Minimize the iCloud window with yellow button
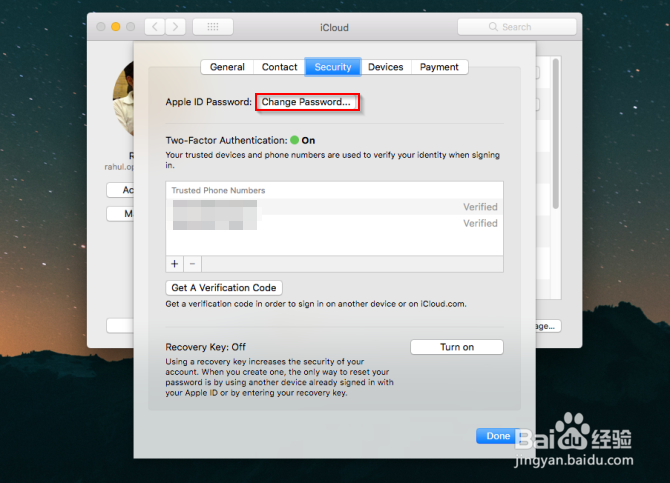The height and width of the screenshot is (483, 670). pos(115,27)
